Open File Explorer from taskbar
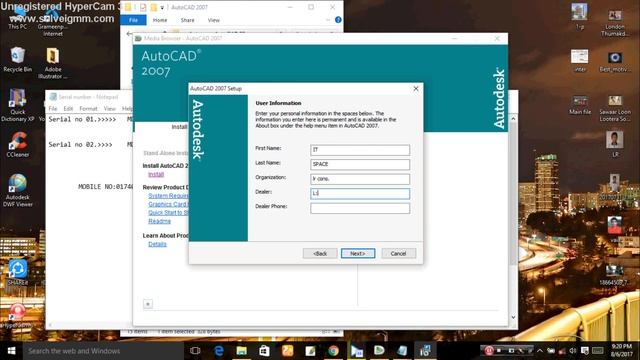The image size is (640, 360). pos(242,351)
